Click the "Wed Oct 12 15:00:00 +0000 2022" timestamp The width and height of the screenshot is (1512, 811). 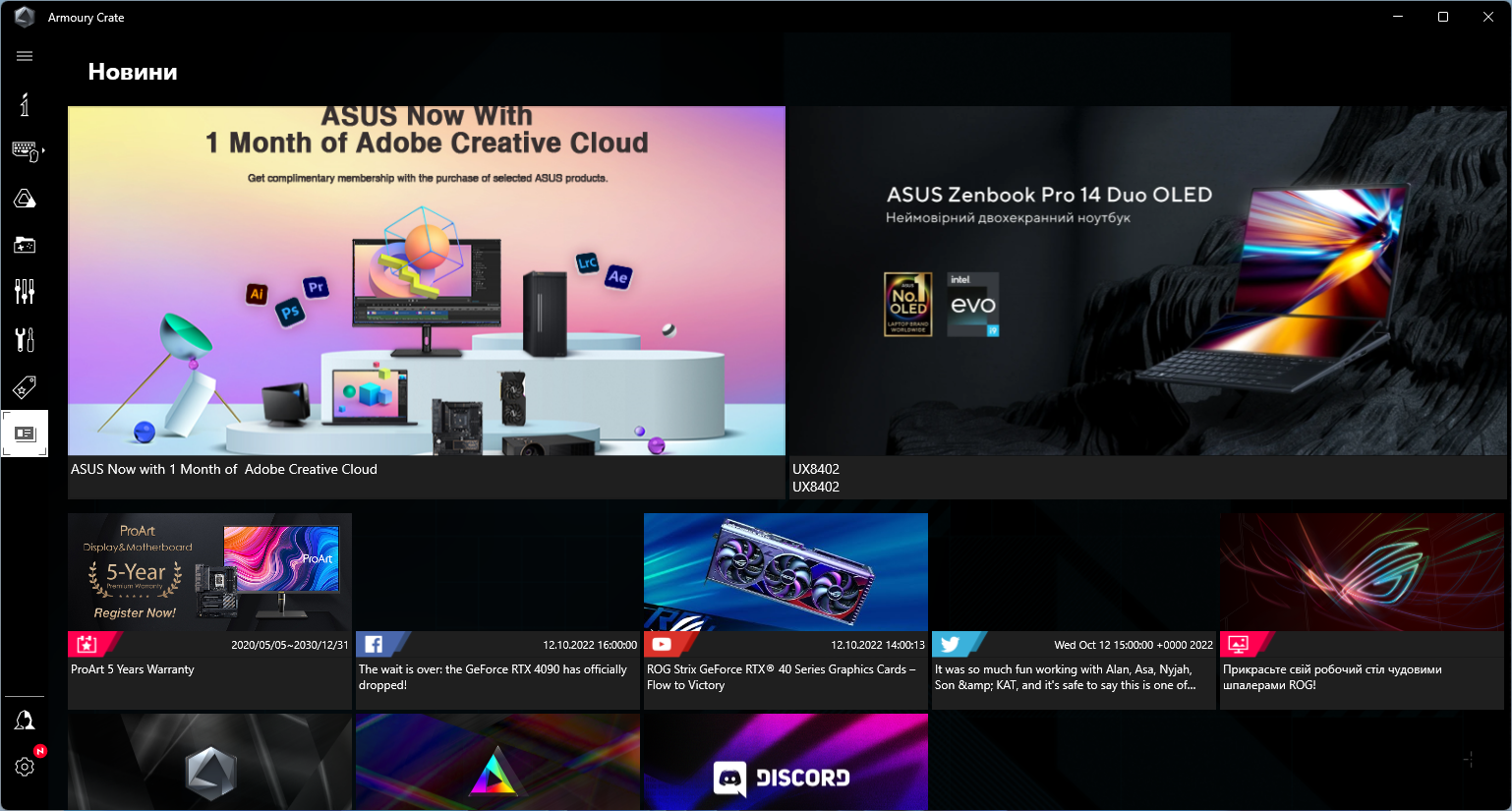pyautogui.click(x=1134, y=645)
